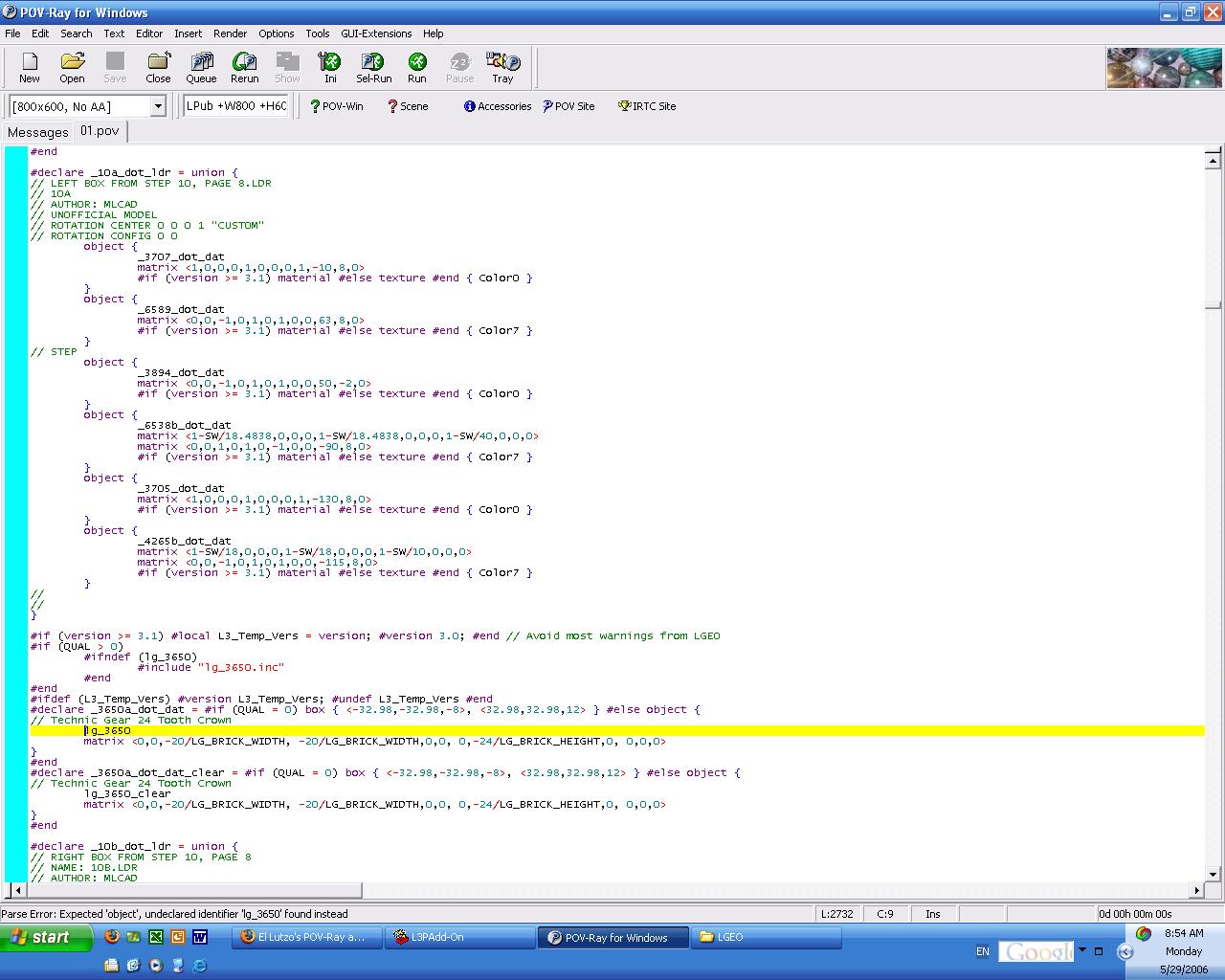Click the Close file toolbar icon

pyautogui.click(x=158, y=68)
